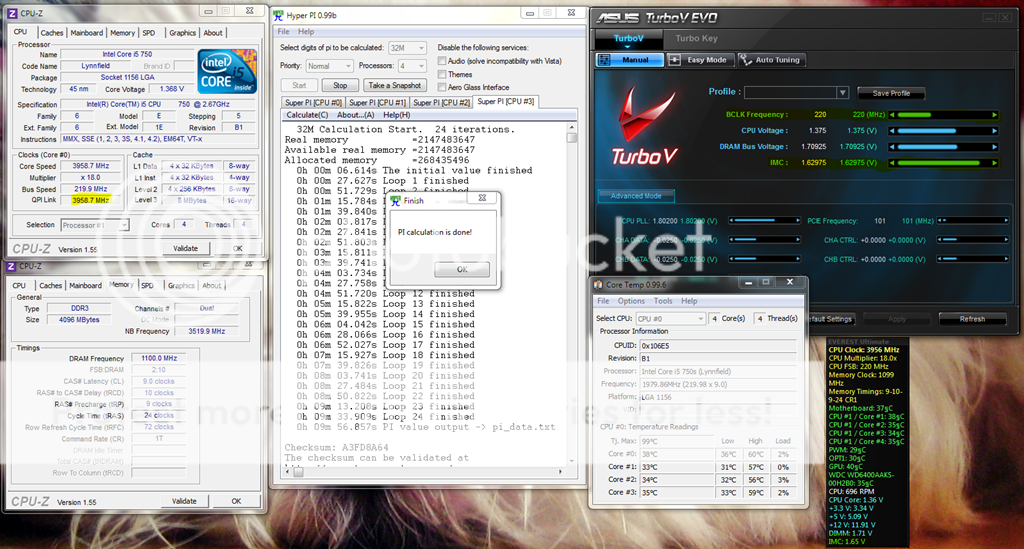Click the Manual mode icon in TurboV
The width and height of the screenshot is (1024, 549).
tap(604, 60)
